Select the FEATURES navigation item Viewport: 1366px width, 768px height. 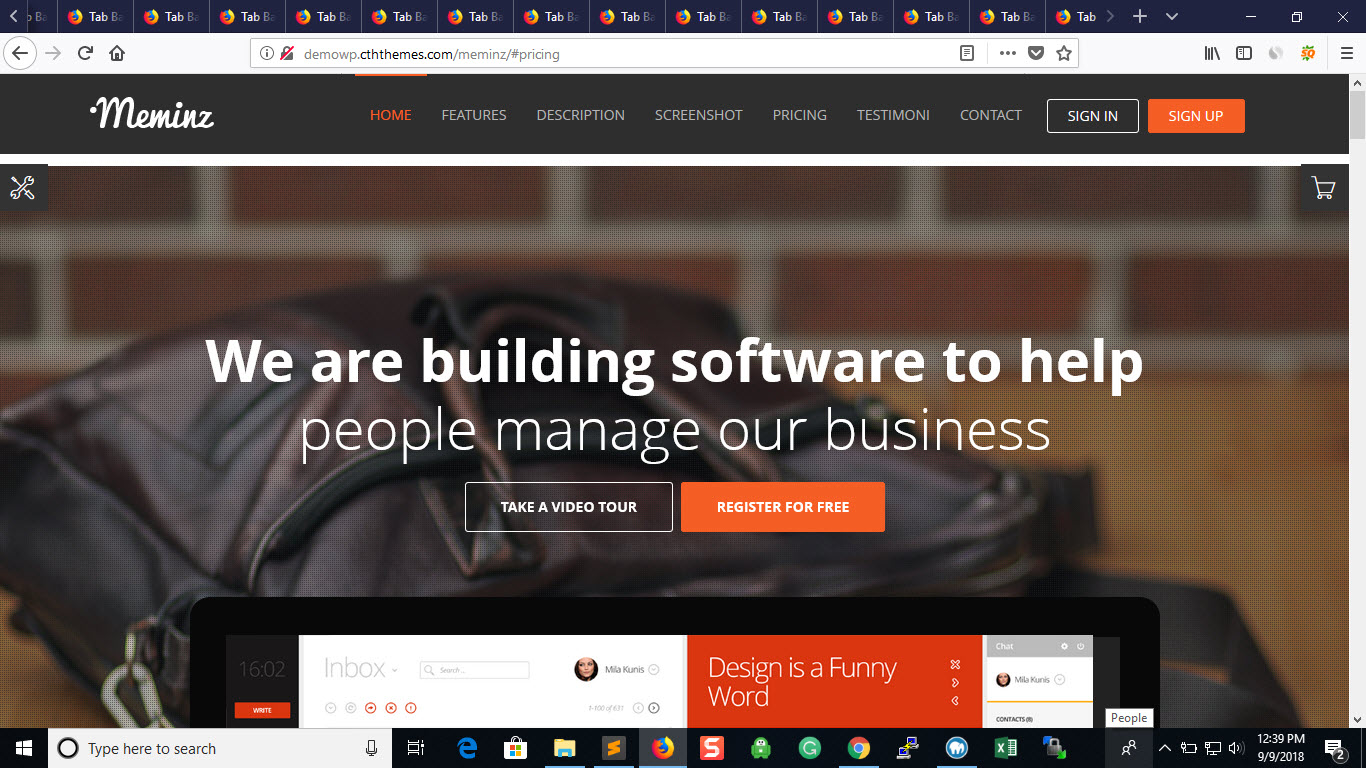point(474,115)
